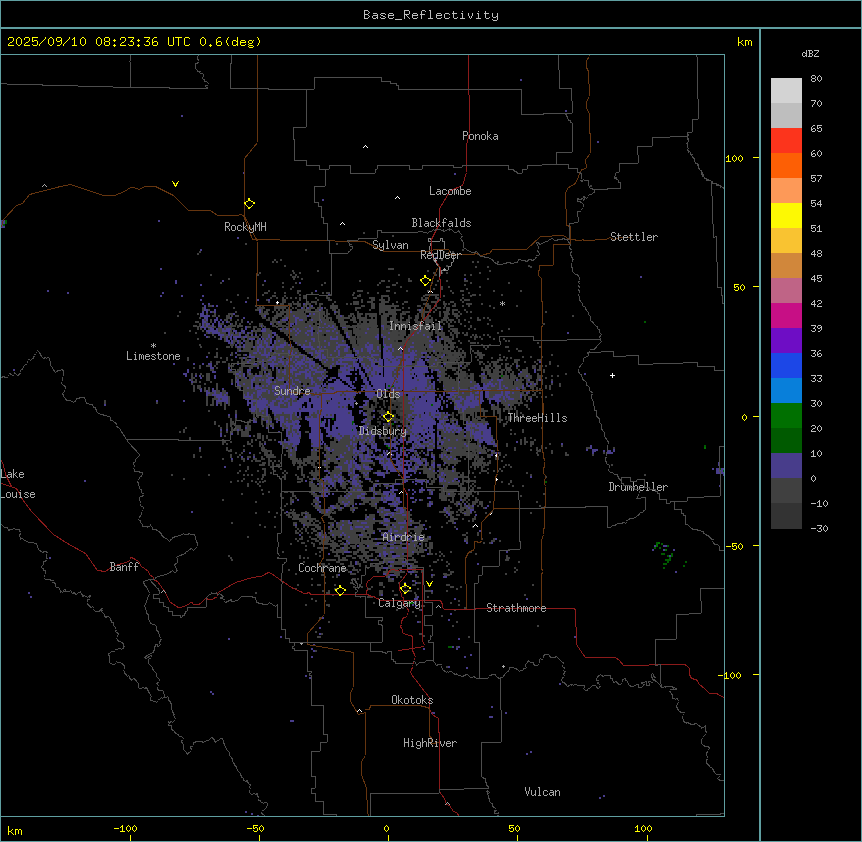Viewport: 862px width, 842px height.
Task: Click the Banff town label
Action: pyautogui.click(x=124, y=567)
